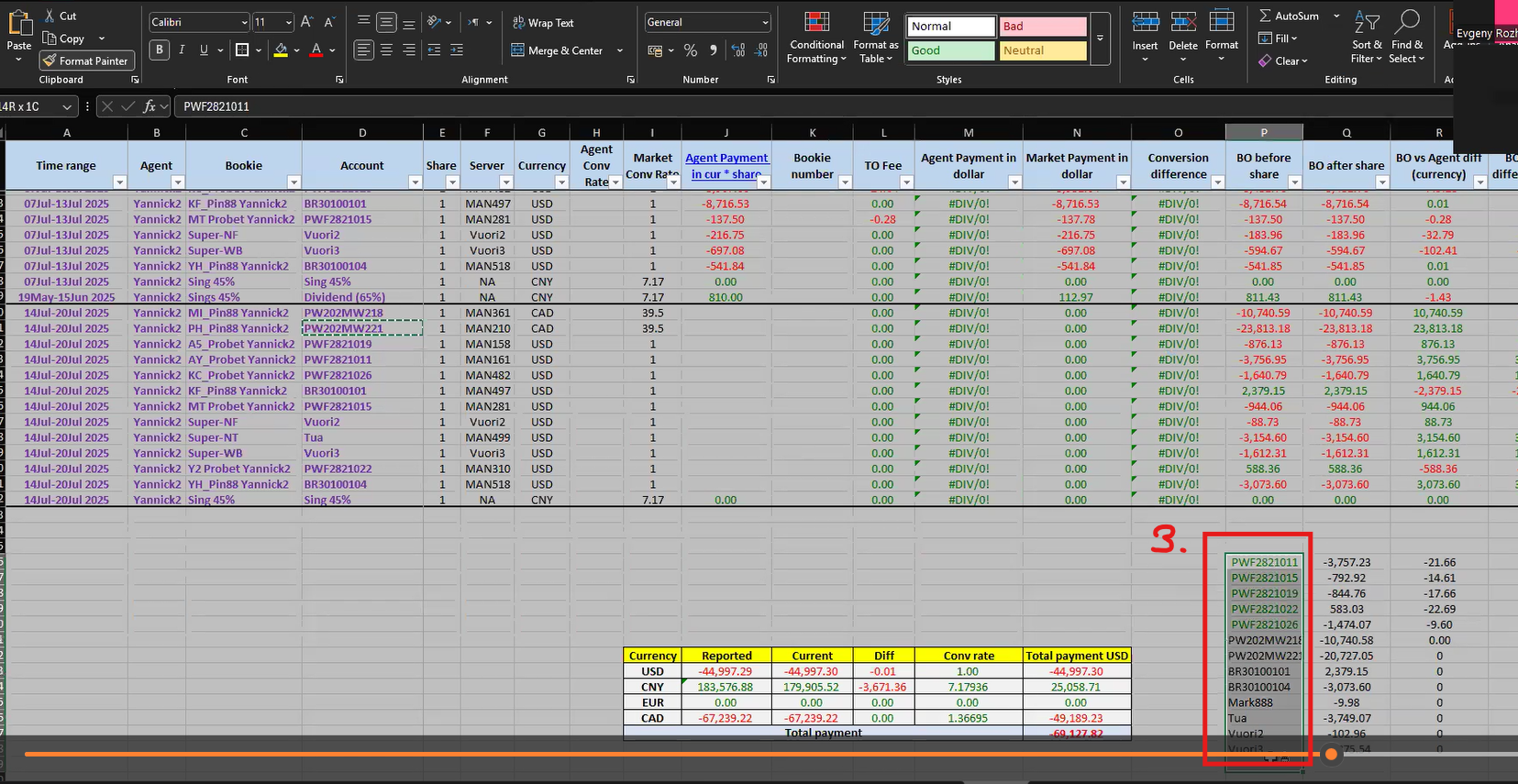This screenshot has height=784, width=1518.
Task: Click the Format Painter button
Action: tap(86, 61)
